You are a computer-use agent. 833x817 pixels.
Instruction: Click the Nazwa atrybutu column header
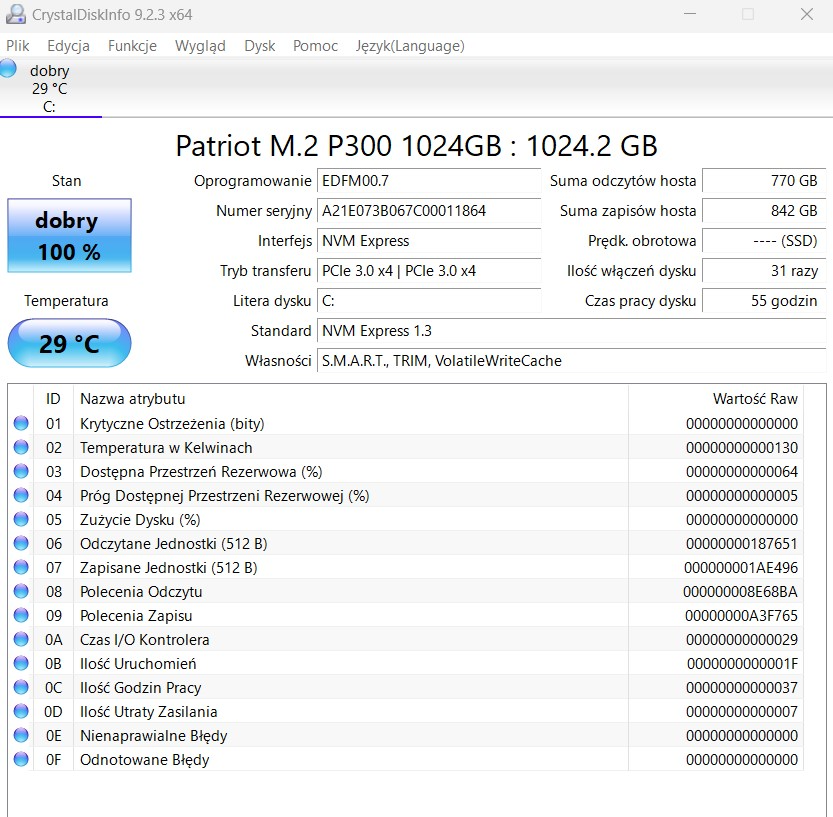[132, 399]
